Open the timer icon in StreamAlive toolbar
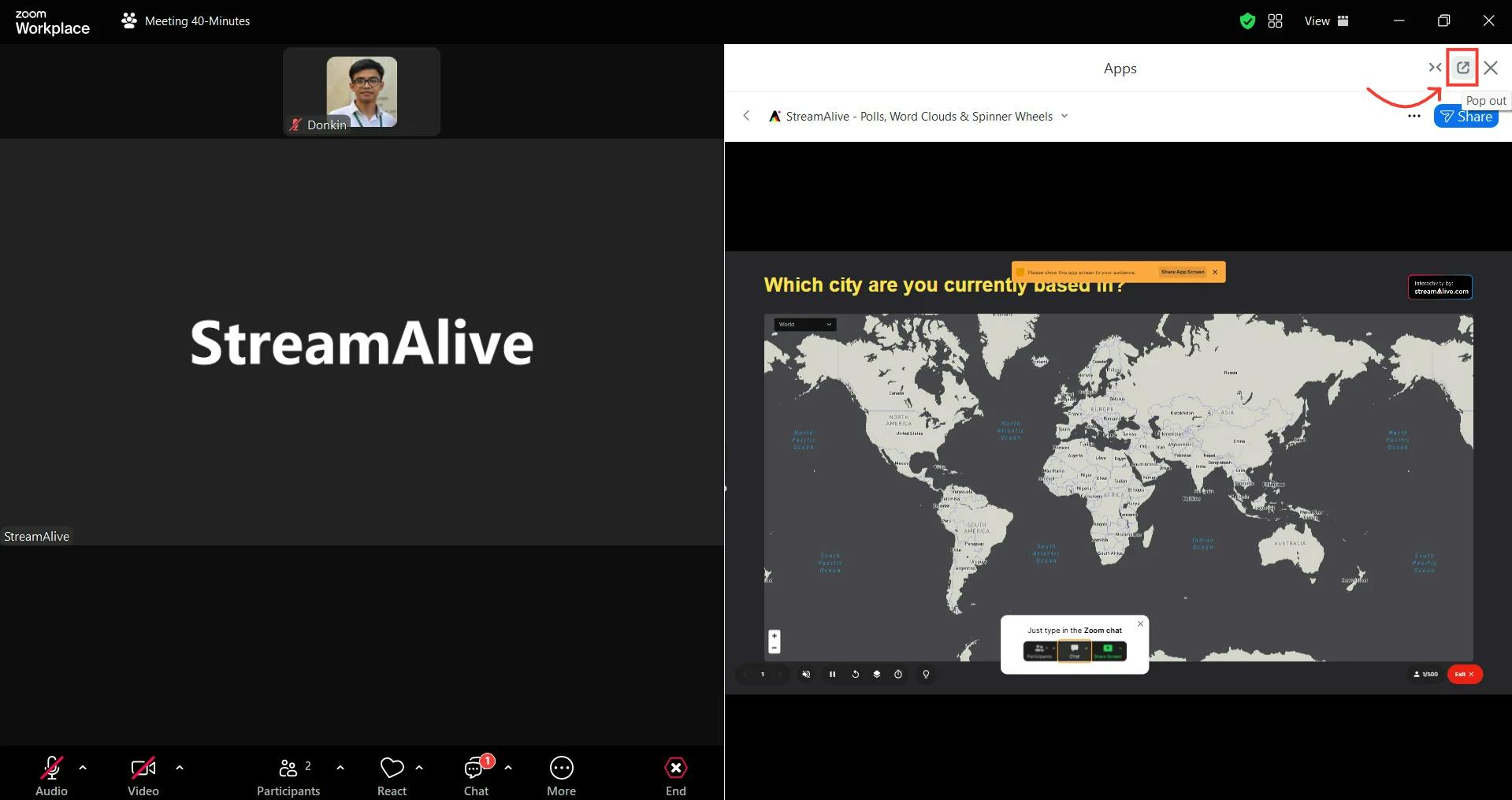This screenshot has width=1512, height=800. coord(898,675)
